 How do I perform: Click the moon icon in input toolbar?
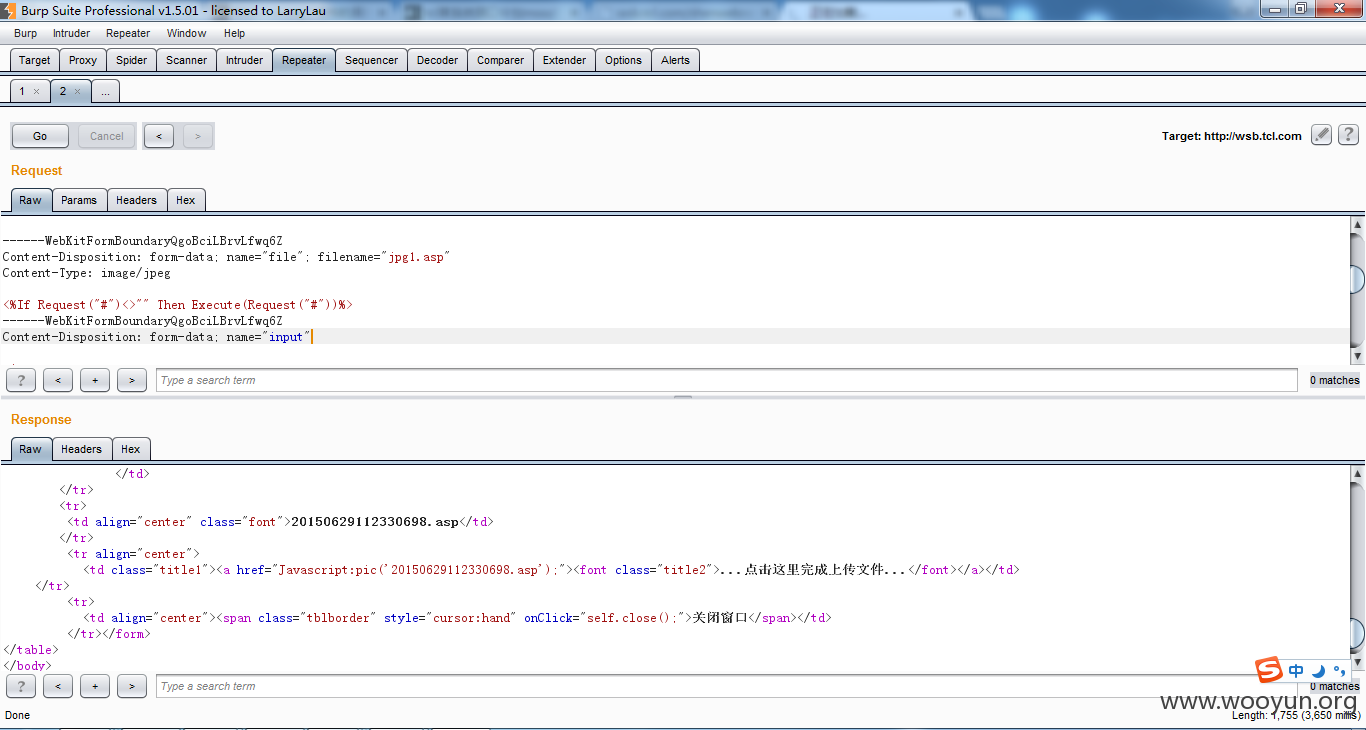pos(1319,671)
